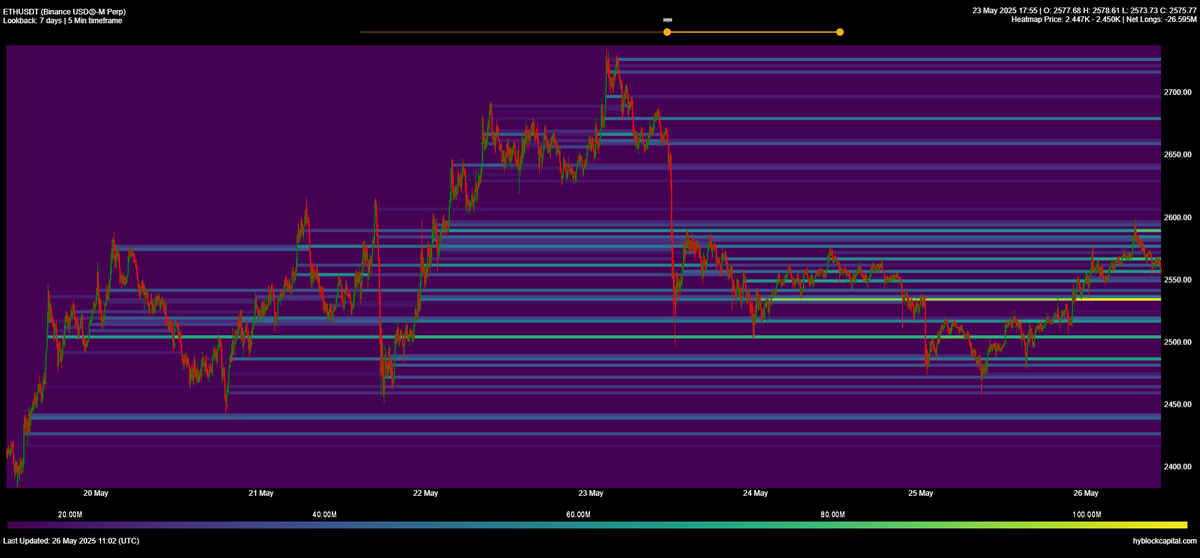Click the ETHUSDT (Binance USD-M Perp) title
Viewport: 1200px width, 558px height.
coord(64,11)
